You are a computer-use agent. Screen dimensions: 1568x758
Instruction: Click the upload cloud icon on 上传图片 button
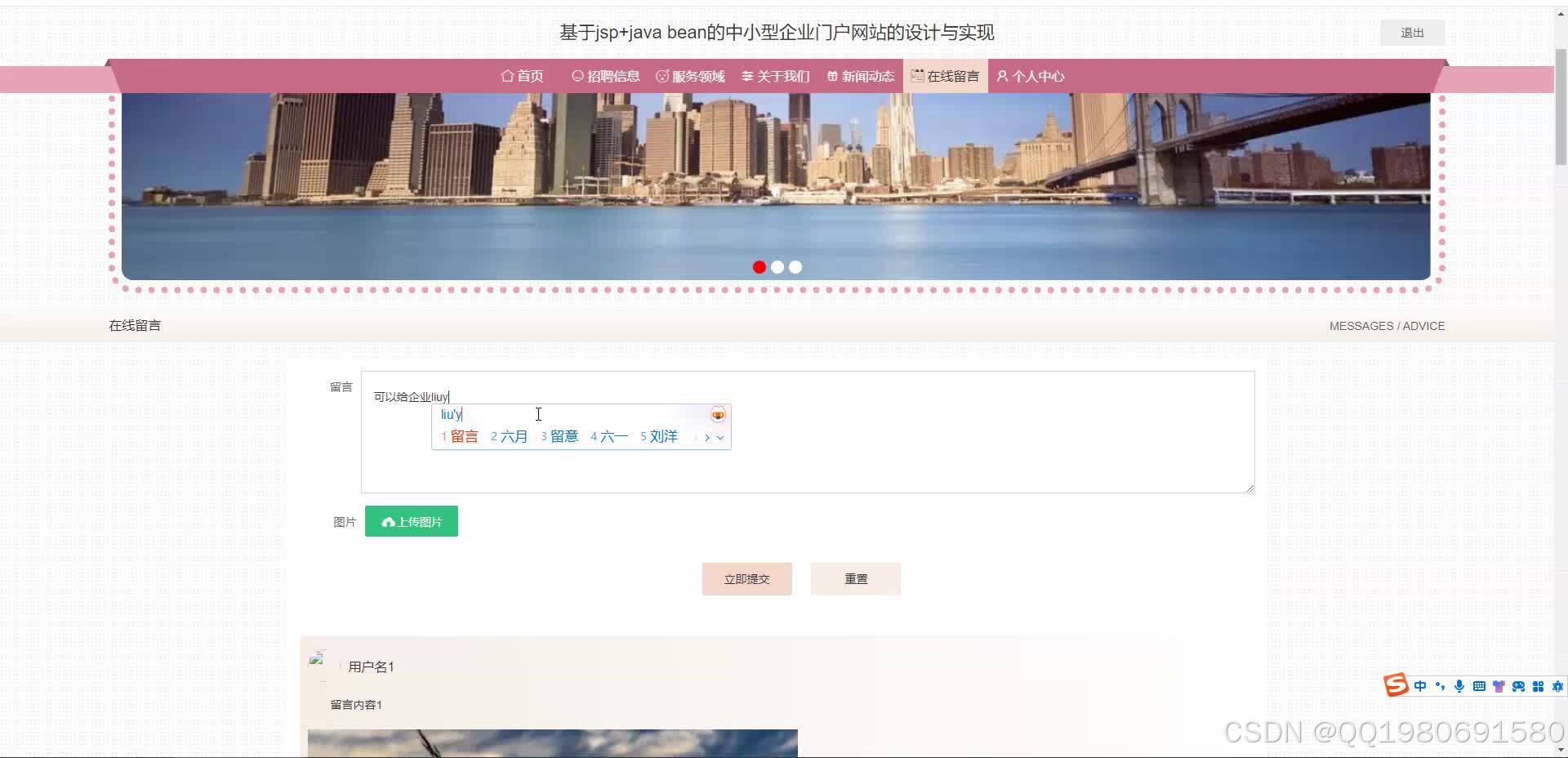click(388, 521)
